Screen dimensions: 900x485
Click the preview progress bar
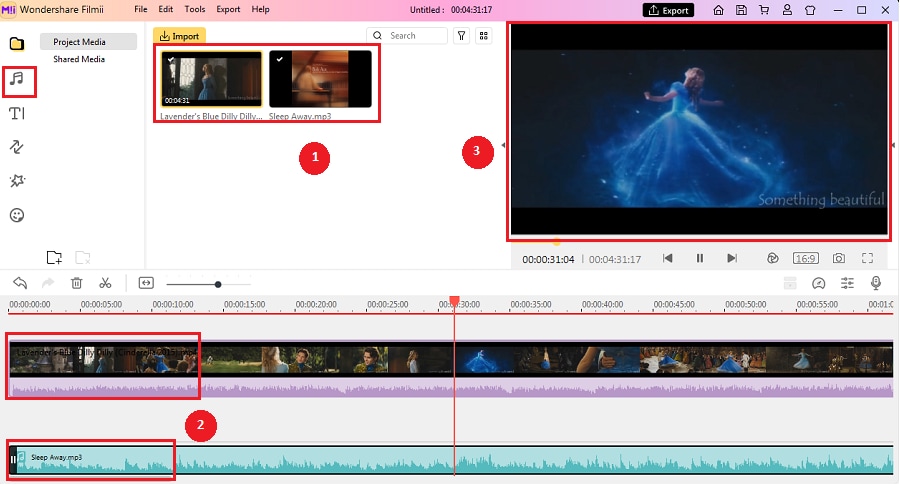[x=700, y=242]
